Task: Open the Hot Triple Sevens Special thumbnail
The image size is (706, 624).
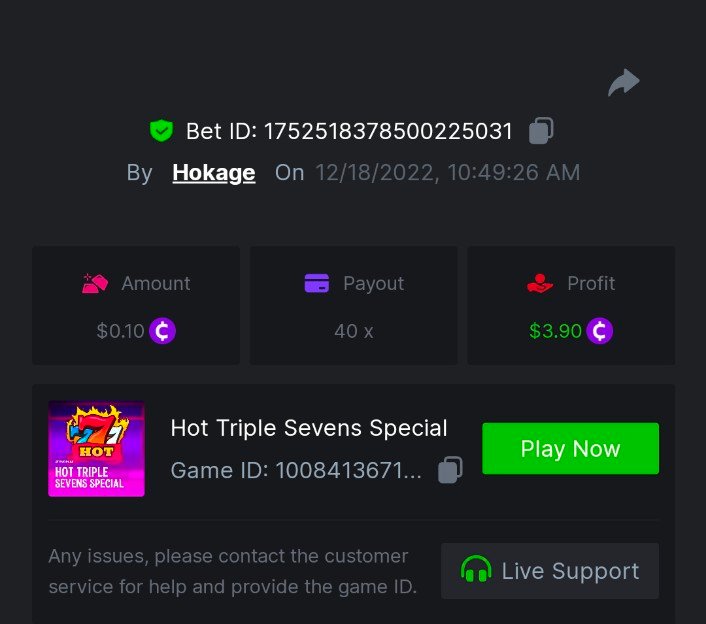Action: 96,449
